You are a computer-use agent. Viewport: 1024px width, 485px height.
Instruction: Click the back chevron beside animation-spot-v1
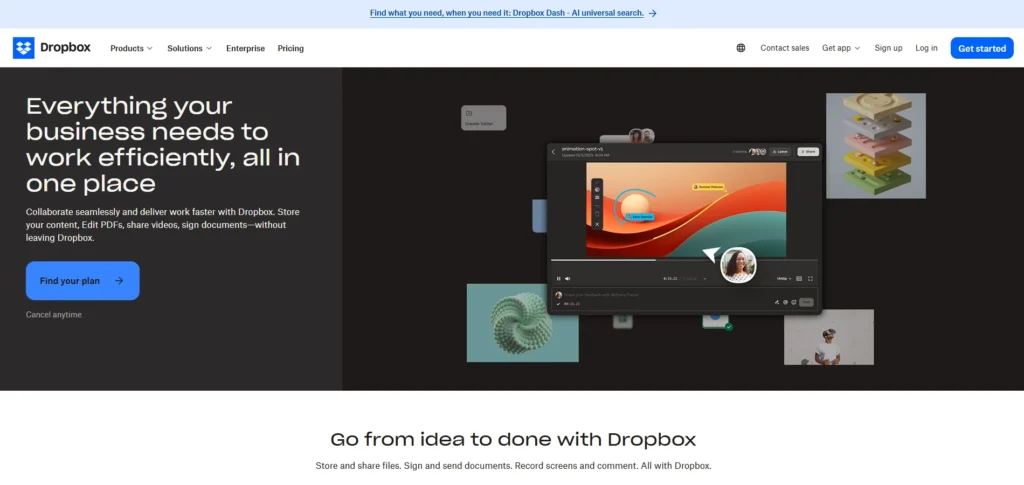[x=553, y=152]
